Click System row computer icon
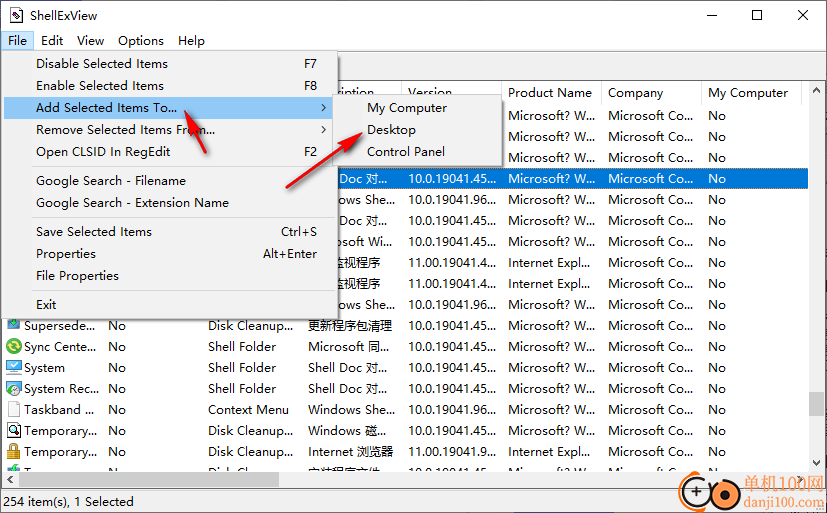This screenshot has width=827, height=513. click(x=13, y=367)
